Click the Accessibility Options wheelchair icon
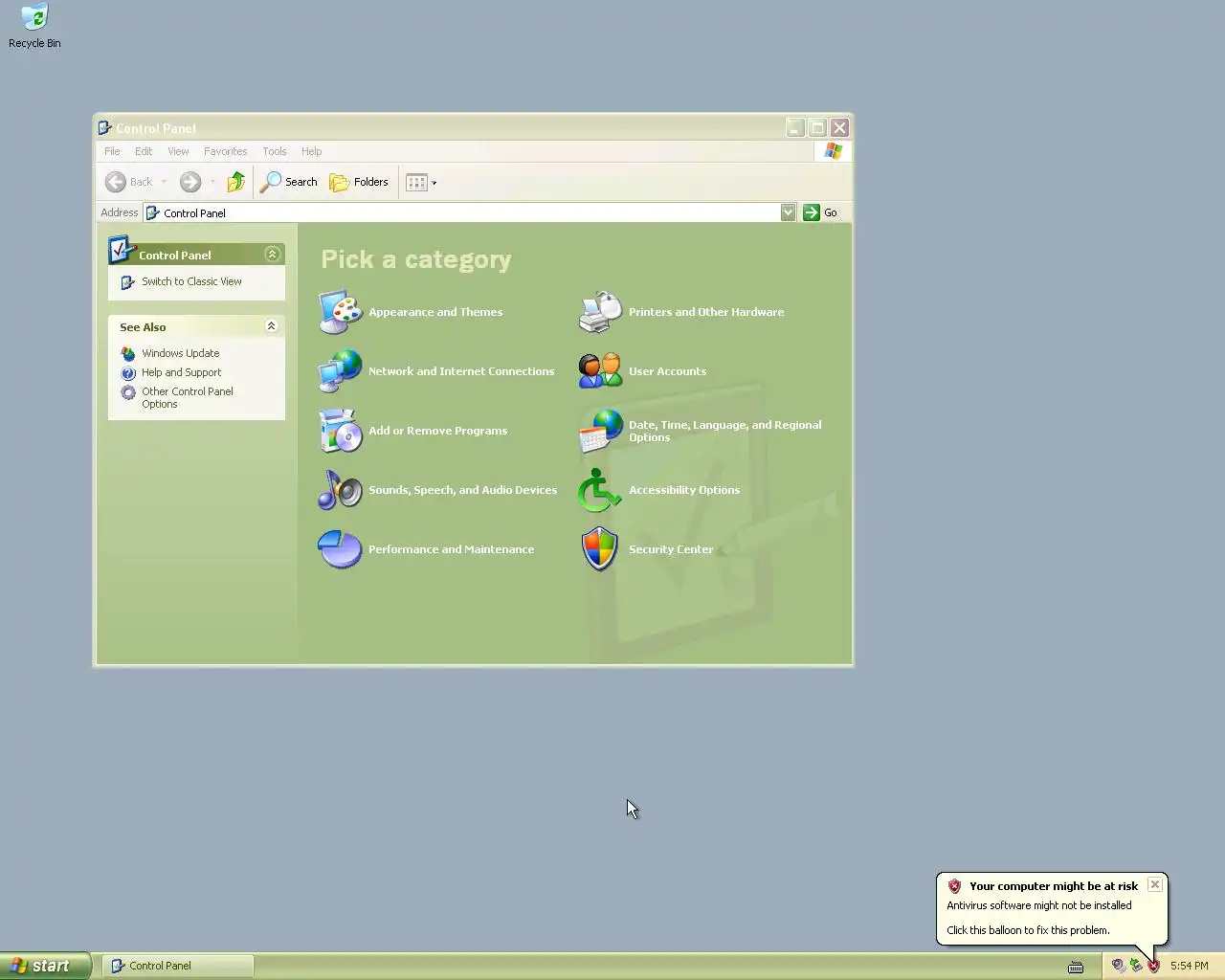The height and width of the screenshot is (980, 1225). point(600,490)
